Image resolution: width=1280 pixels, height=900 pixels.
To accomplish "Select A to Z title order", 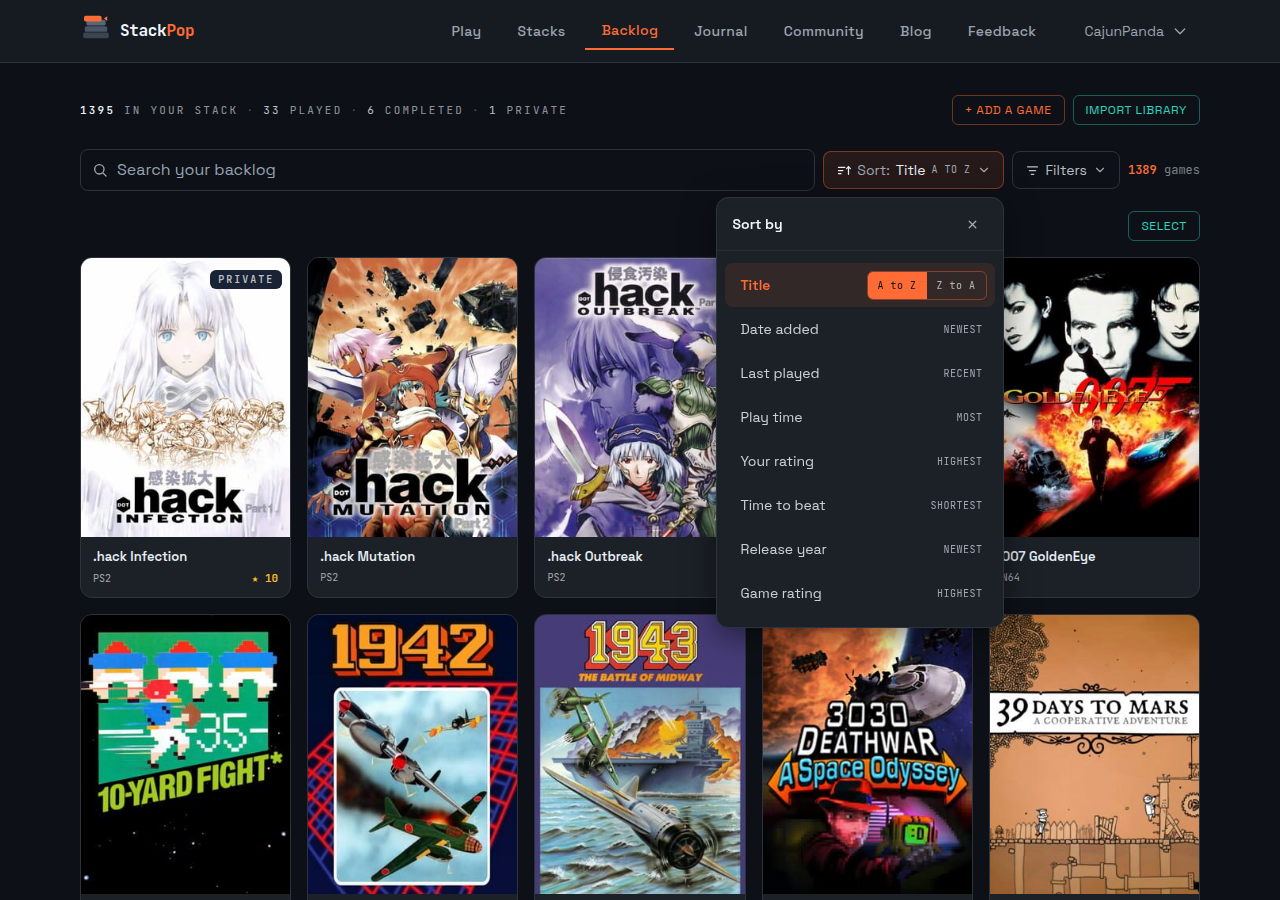I will coord(897,286).
